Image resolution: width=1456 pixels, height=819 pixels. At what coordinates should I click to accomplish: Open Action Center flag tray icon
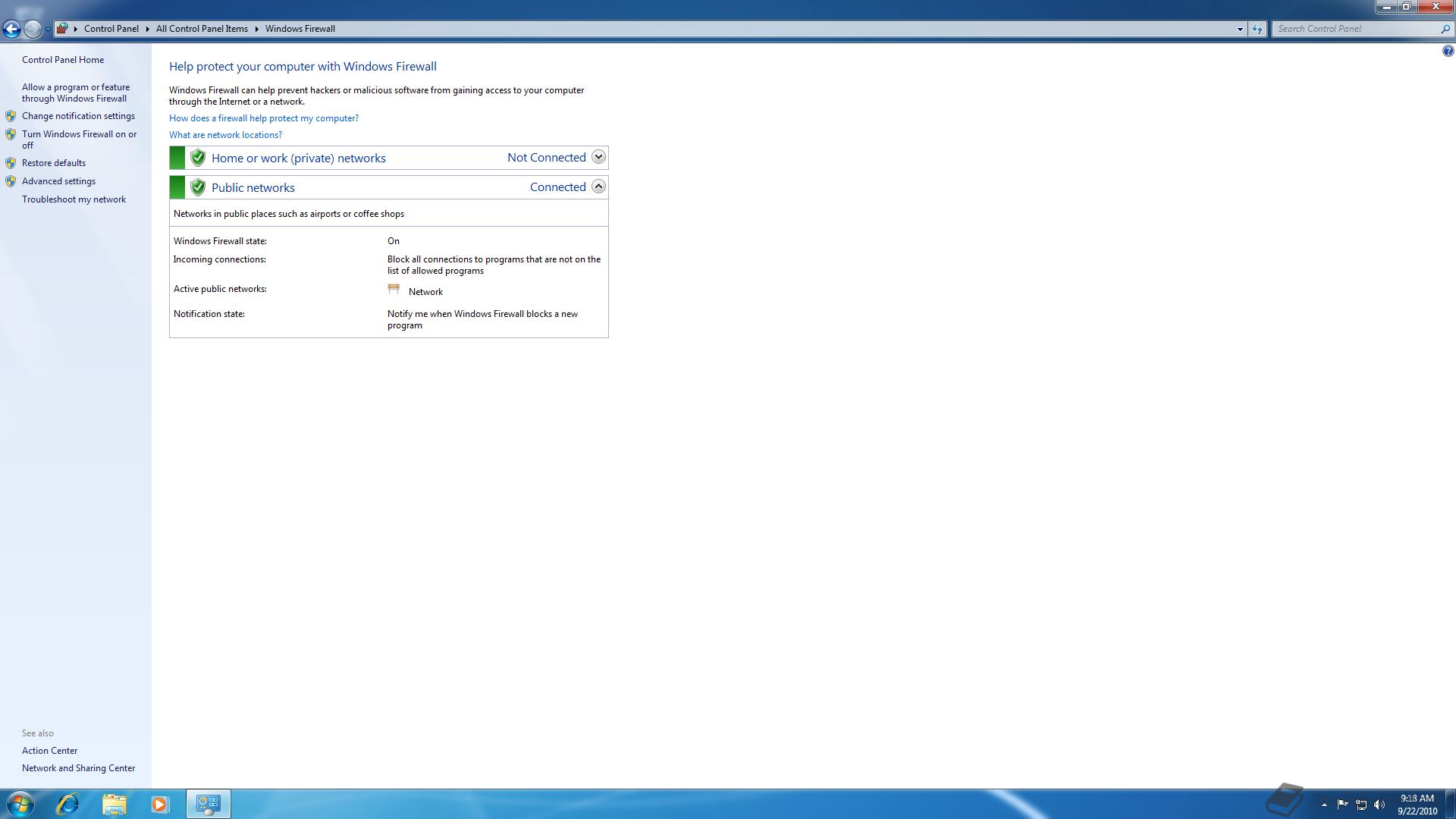[1342, 805]
